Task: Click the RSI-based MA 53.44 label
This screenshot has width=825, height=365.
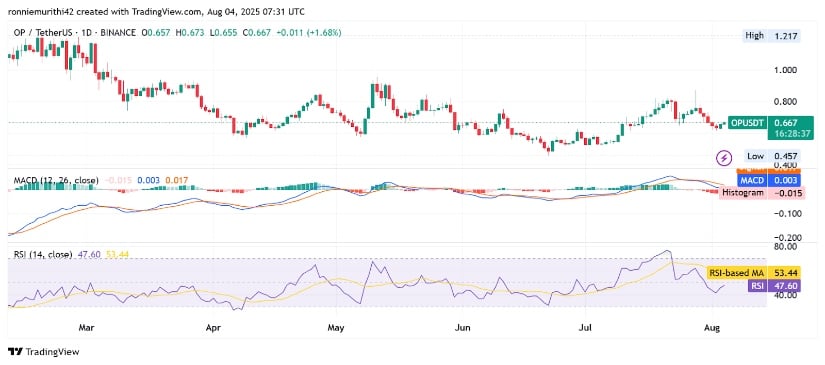Action: pos(753,273)
